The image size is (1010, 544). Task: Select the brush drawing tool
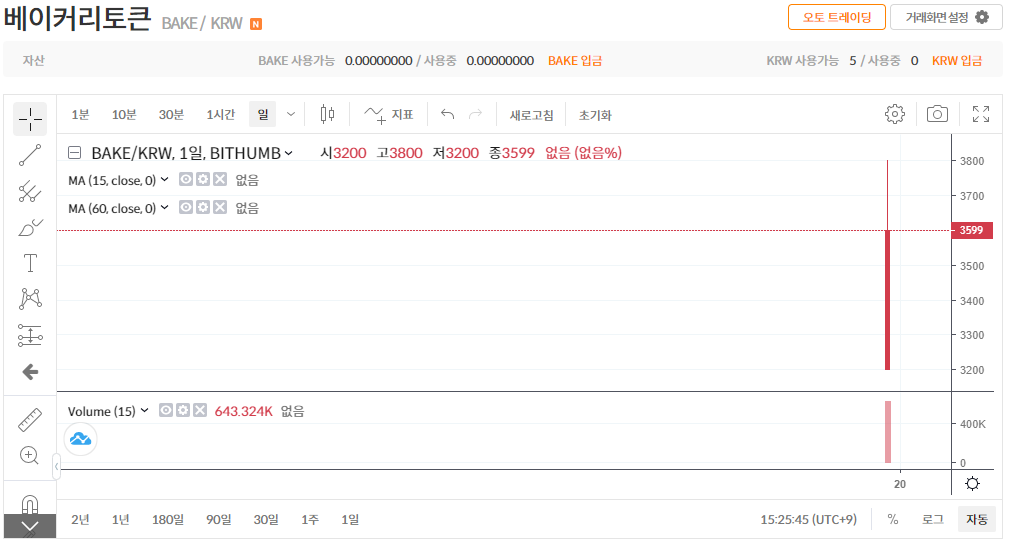click(x=30, y=227)
